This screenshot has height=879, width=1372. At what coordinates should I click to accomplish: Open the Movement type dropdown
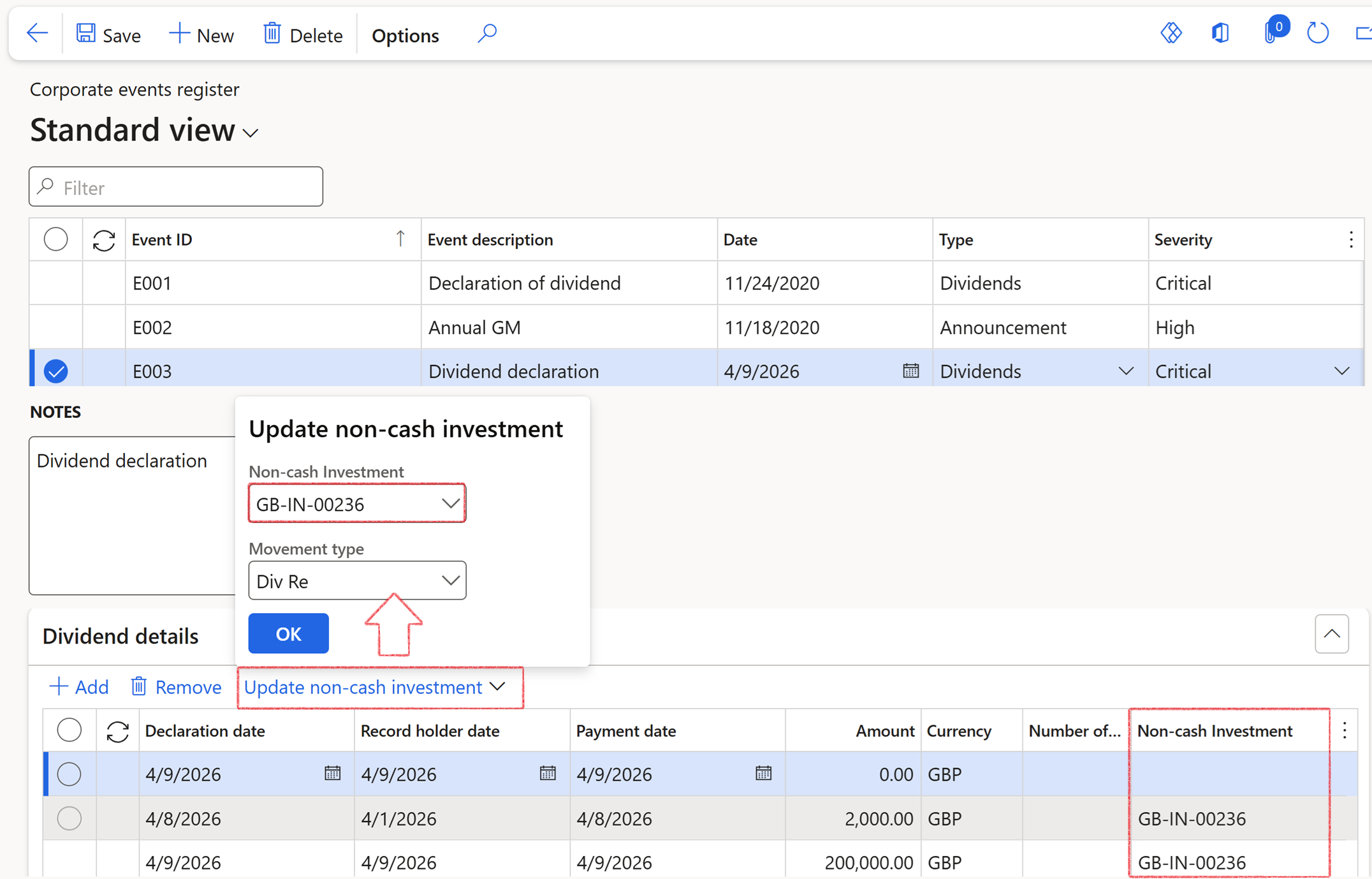pos(450,581)
